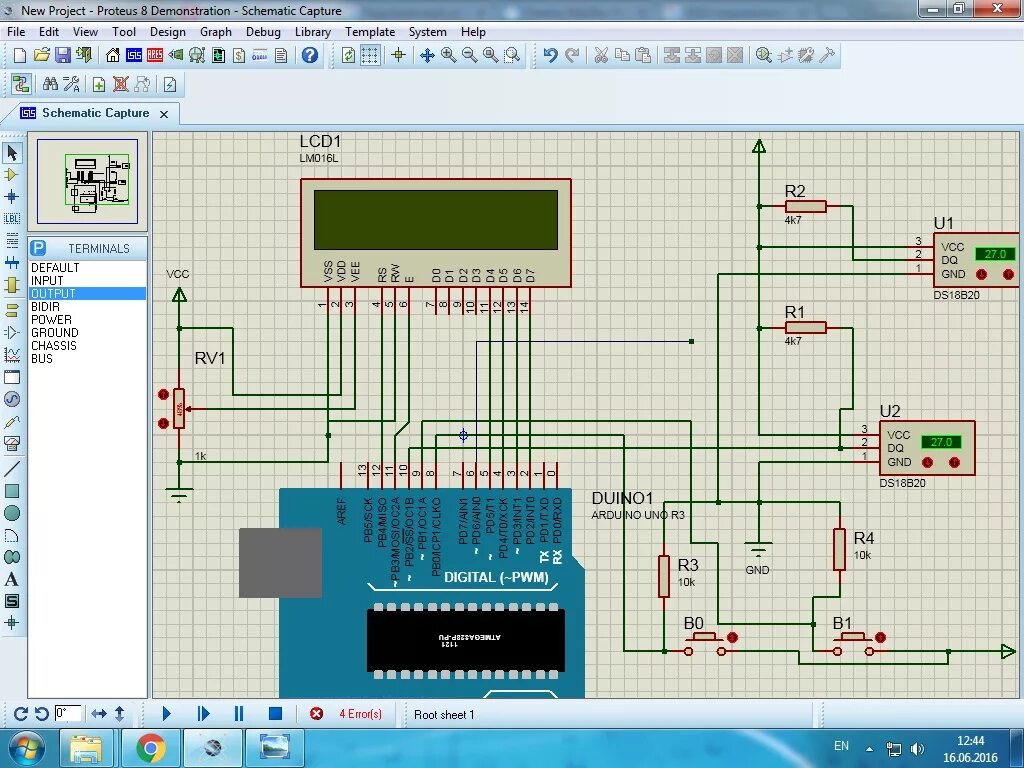The width and height of the screenshot is (1024, 768).
Task: Open the 4 Error(s) message log
Action: 360,714
